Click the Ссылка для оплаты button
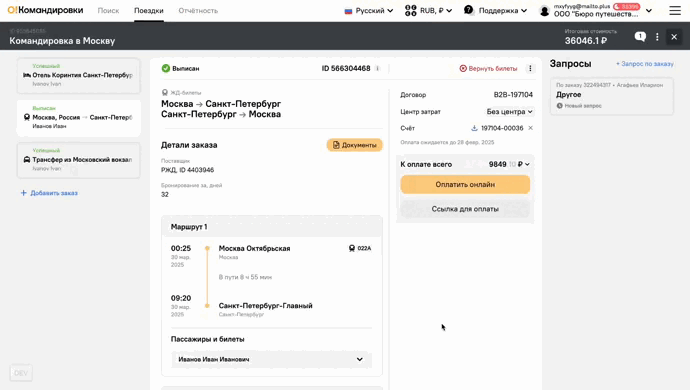This screenshot has height=390, width=690. click(x=465, y=209)
